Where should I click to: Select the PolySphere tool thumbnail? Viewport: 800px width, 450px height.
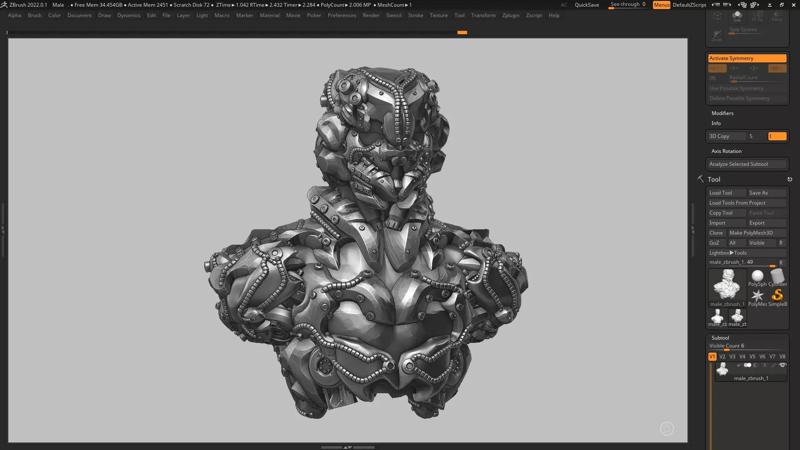[x=757, y=277]
